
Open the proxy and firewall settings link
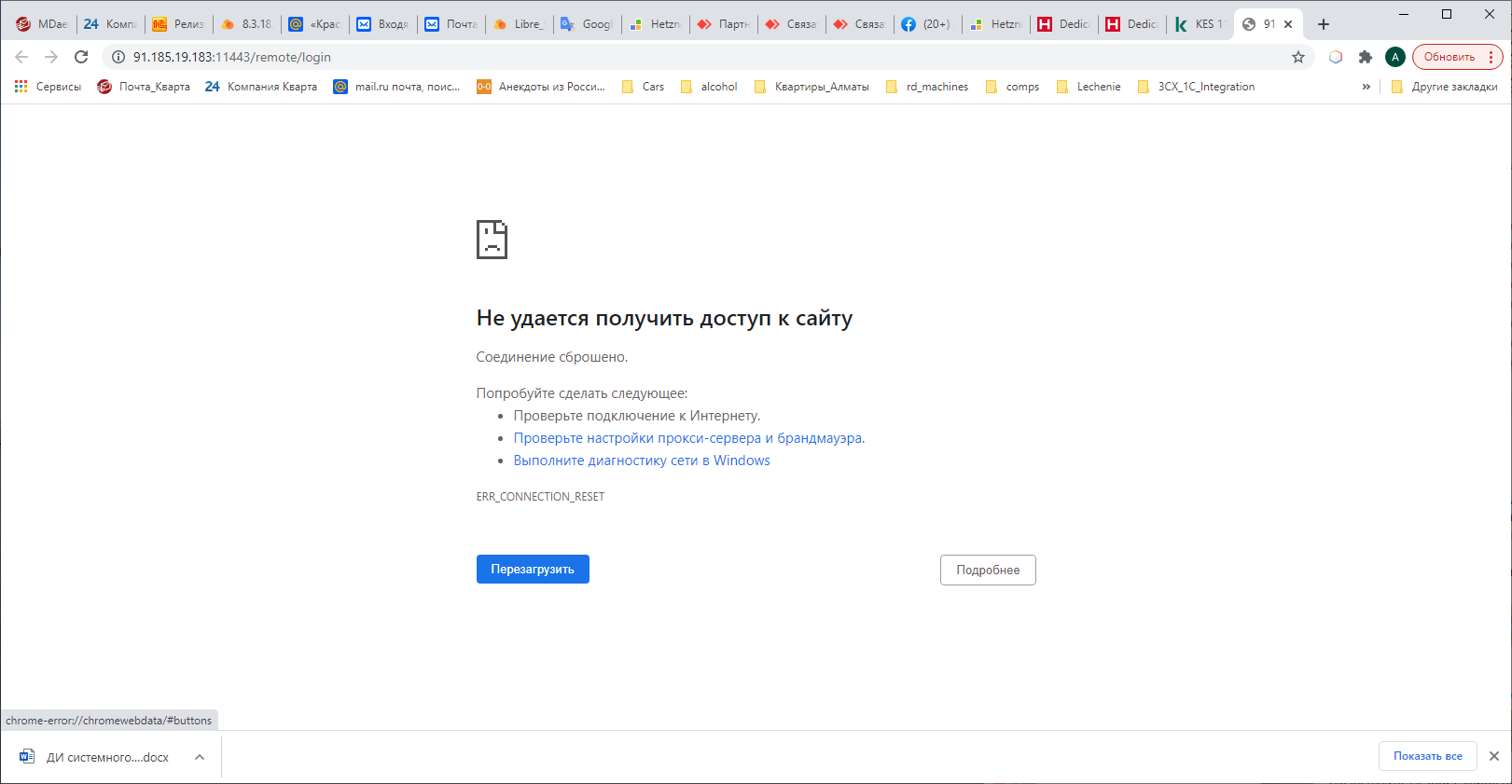[688, 438]
